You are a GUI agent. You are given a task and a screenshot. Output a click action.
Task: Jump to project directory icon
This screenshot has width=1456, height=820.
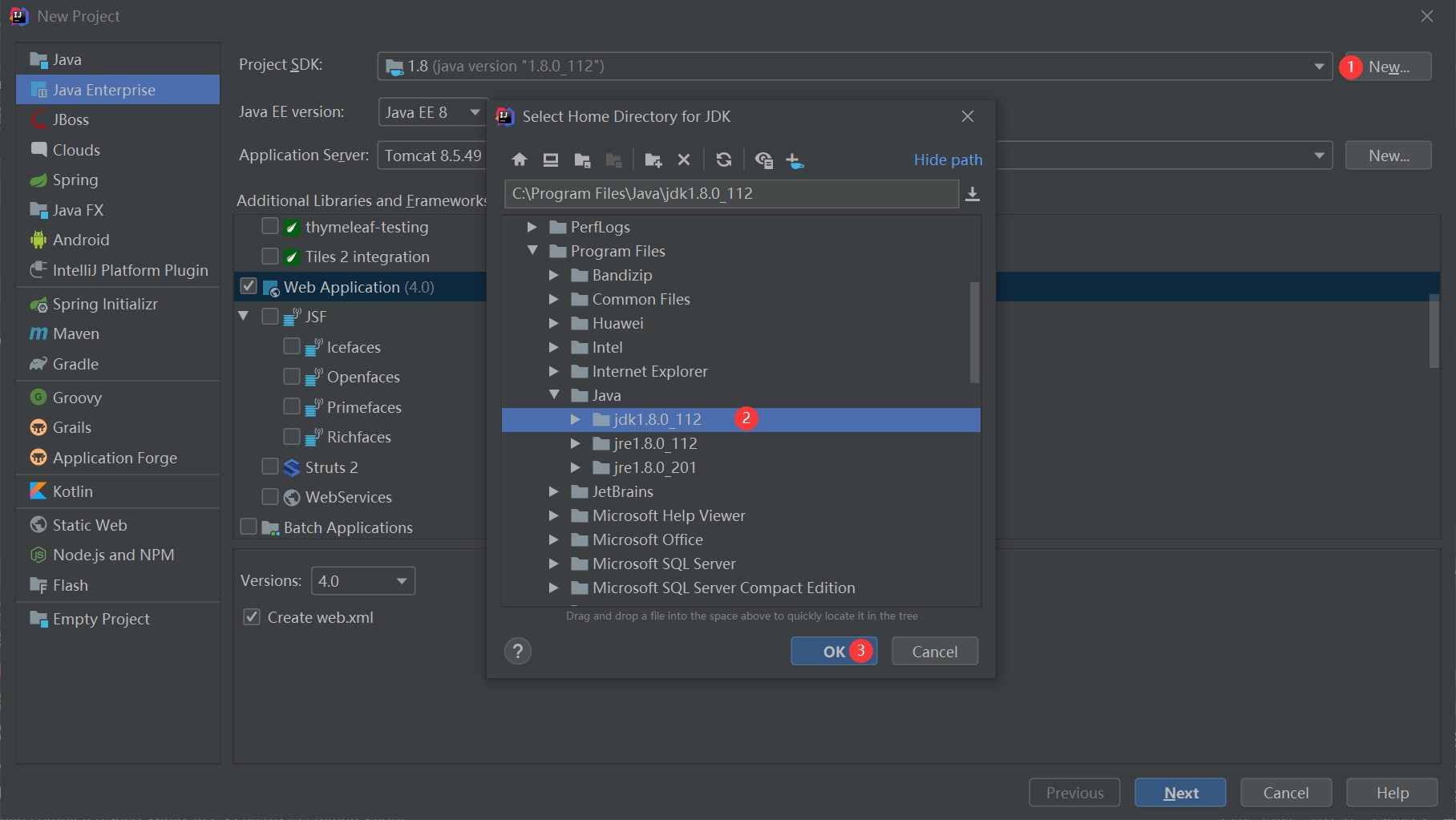point(583,160)
